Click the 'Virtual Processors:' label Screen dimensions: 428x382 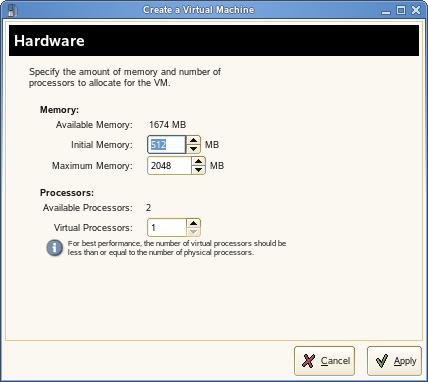pyautogui.click(x=93, y=228)
